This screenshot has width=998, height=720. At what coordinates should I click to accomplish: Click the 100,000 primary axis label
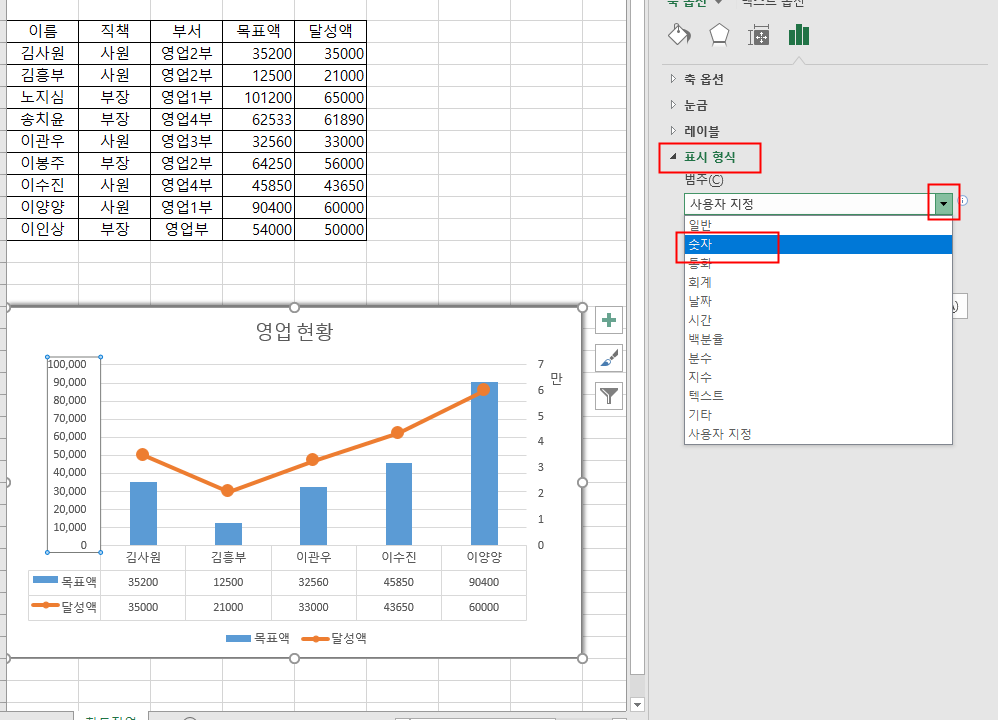coord(67,364)
